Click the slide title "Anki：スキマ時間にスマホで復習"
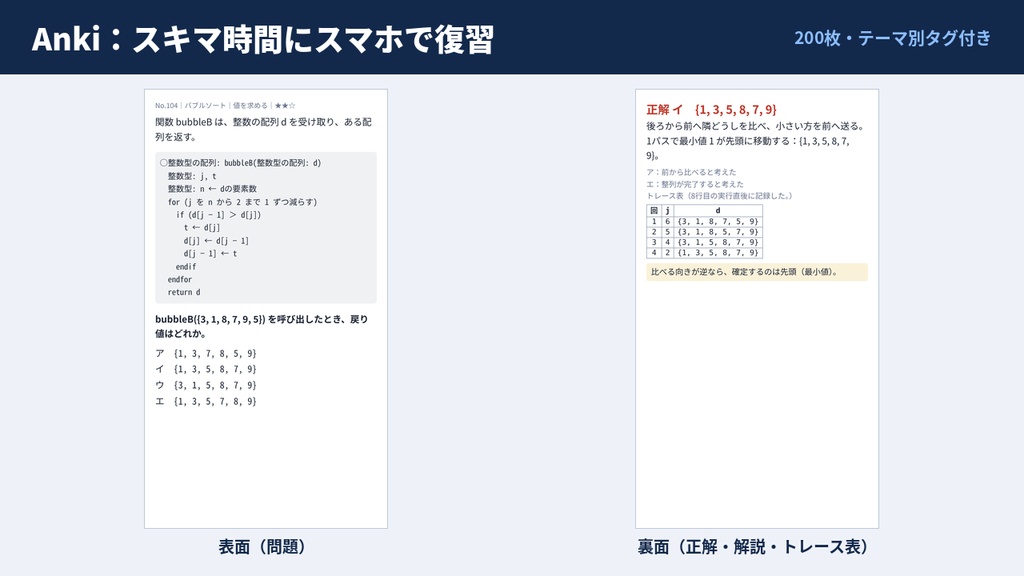This screenshot has width=1024, height=576. tap(263, 39)
